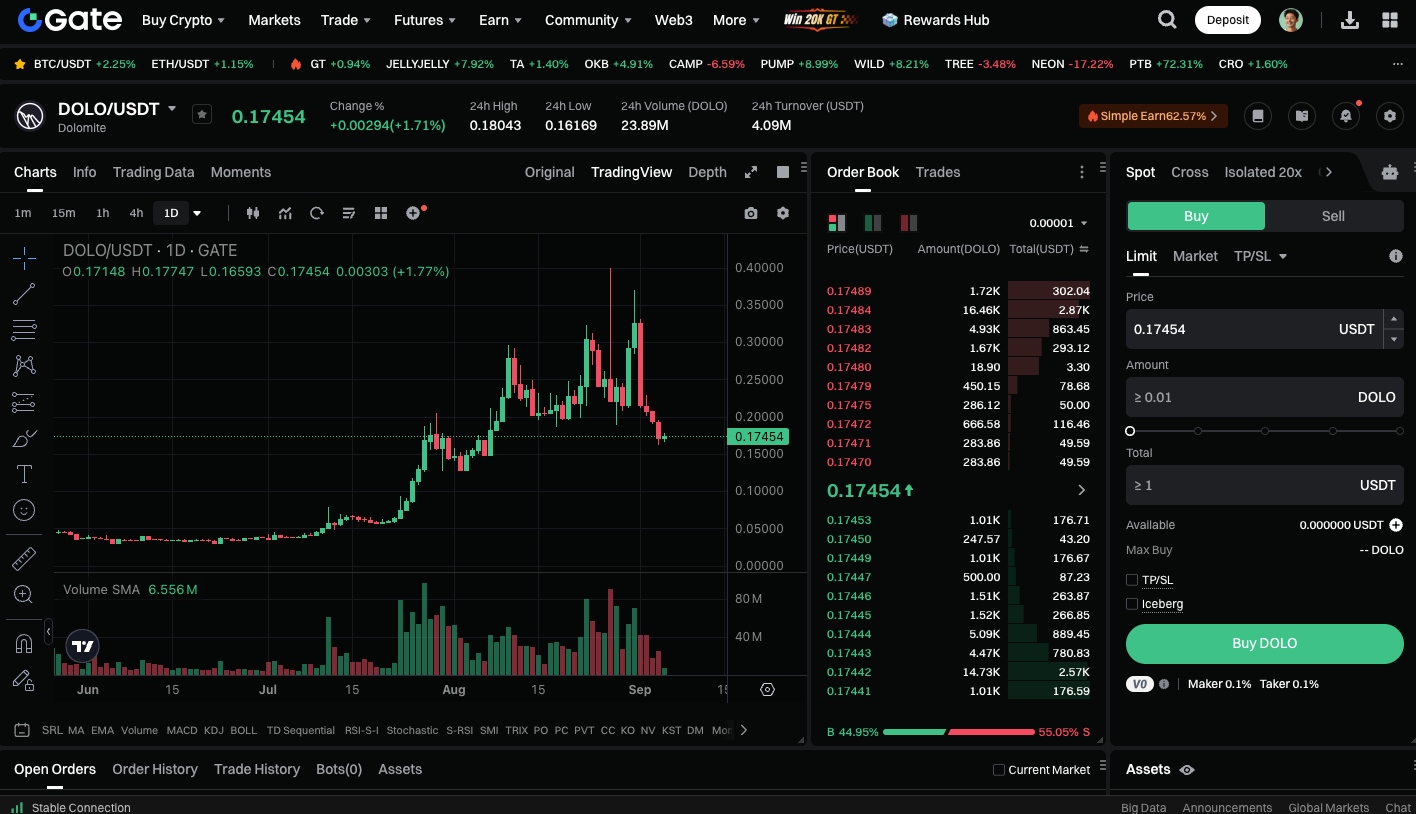Screen dimensions: 1416x814
Task: Select the trend line drawing tool
Action: point(24,294)
